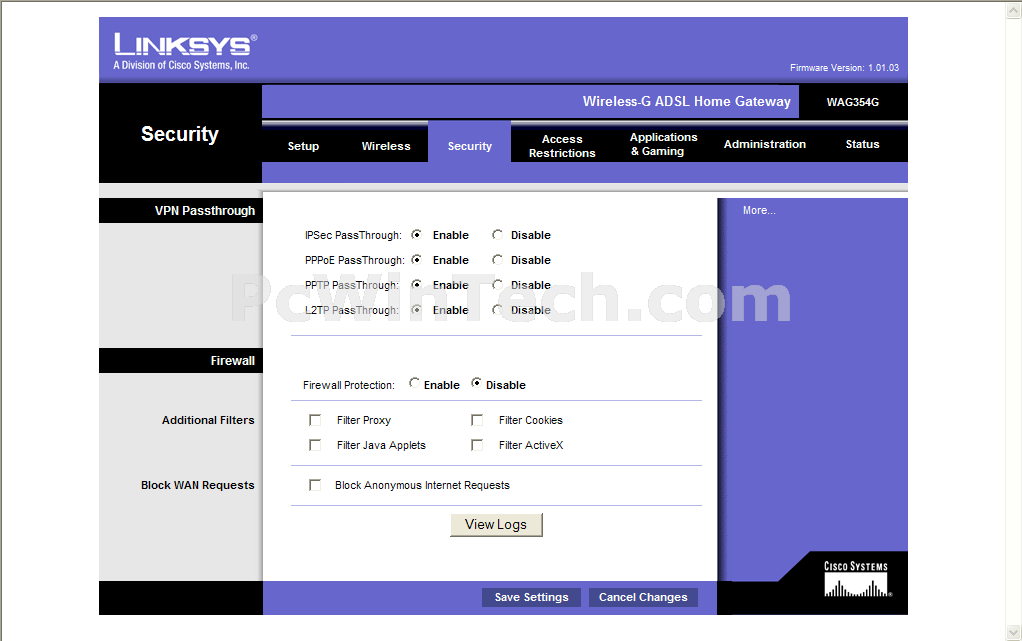Enable PPPoE PassThrough
This screenshot has width=1022, height=641.
click(416, 260)
